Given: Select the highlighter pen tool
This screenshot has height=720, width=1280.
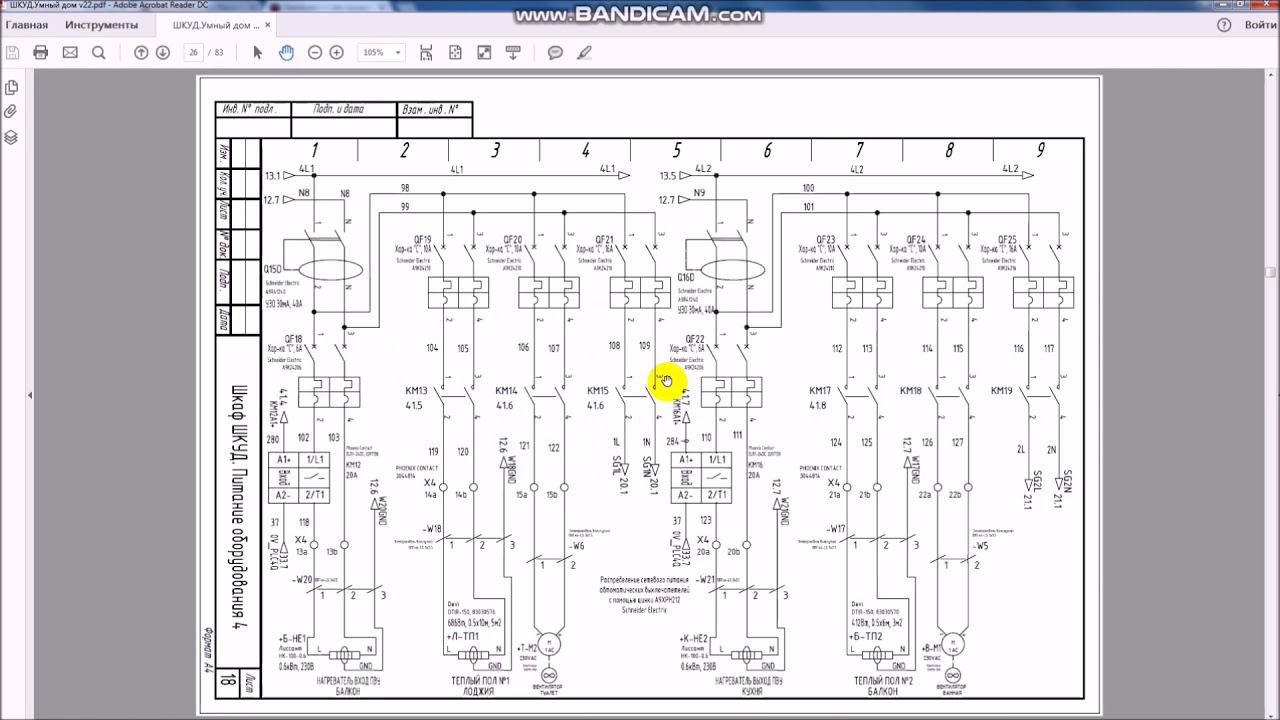Looking at the screenshot, I should coord(585,52).
